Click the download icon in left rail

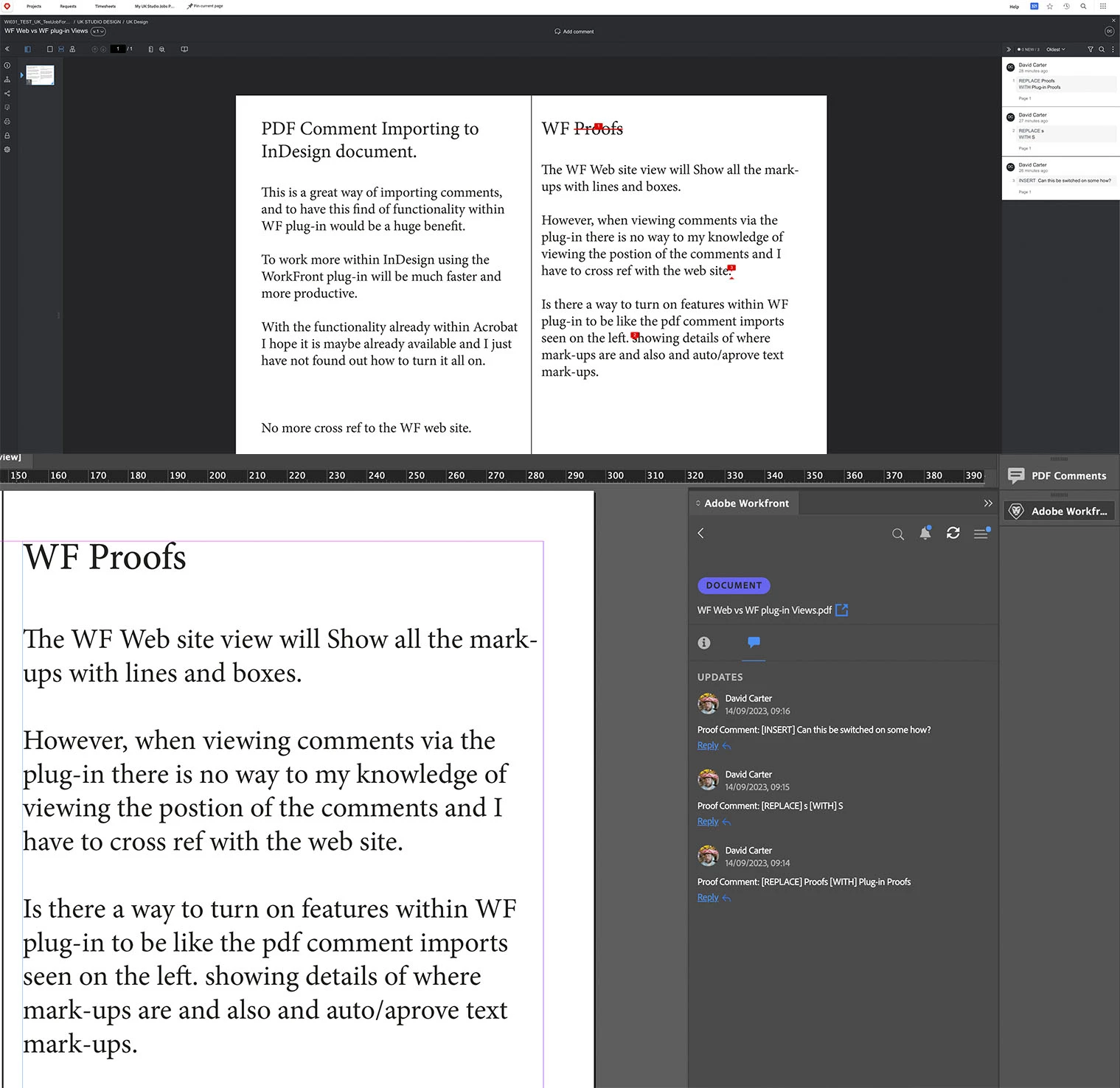click(x=7, y=108)
